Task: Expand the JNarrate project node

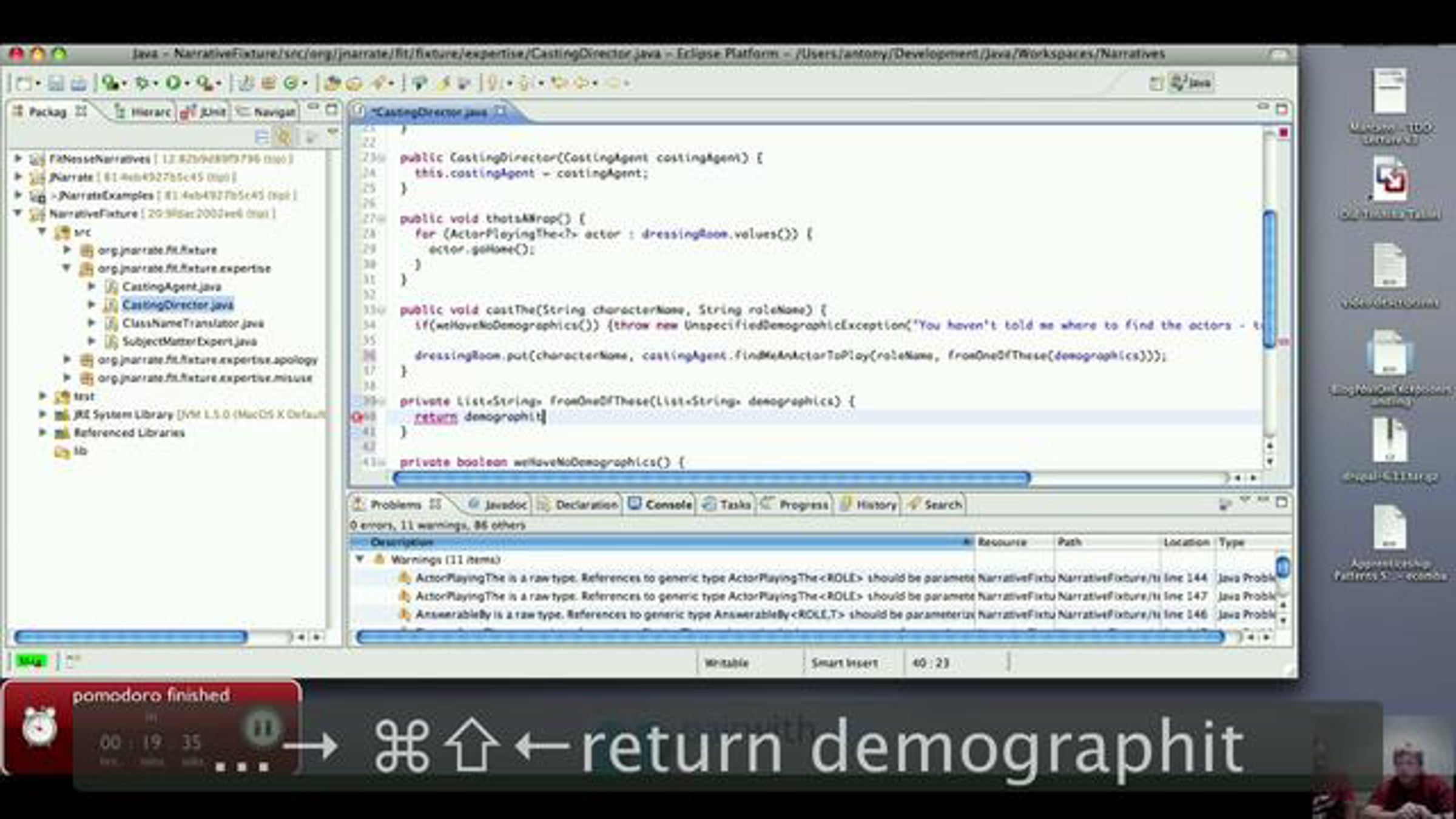Action: coord(18,177)
